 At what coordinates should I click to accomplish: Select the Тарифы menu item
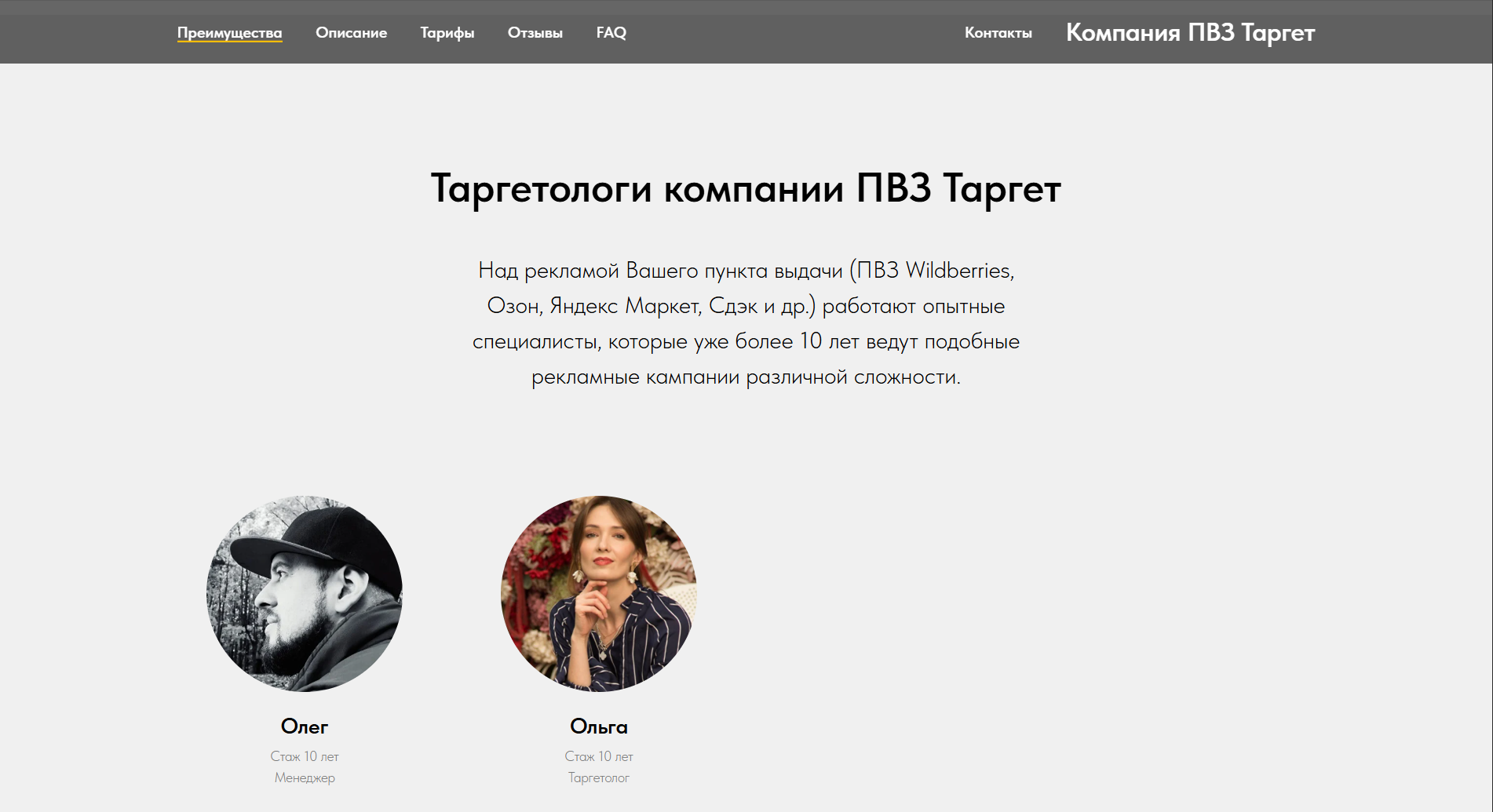447,33
